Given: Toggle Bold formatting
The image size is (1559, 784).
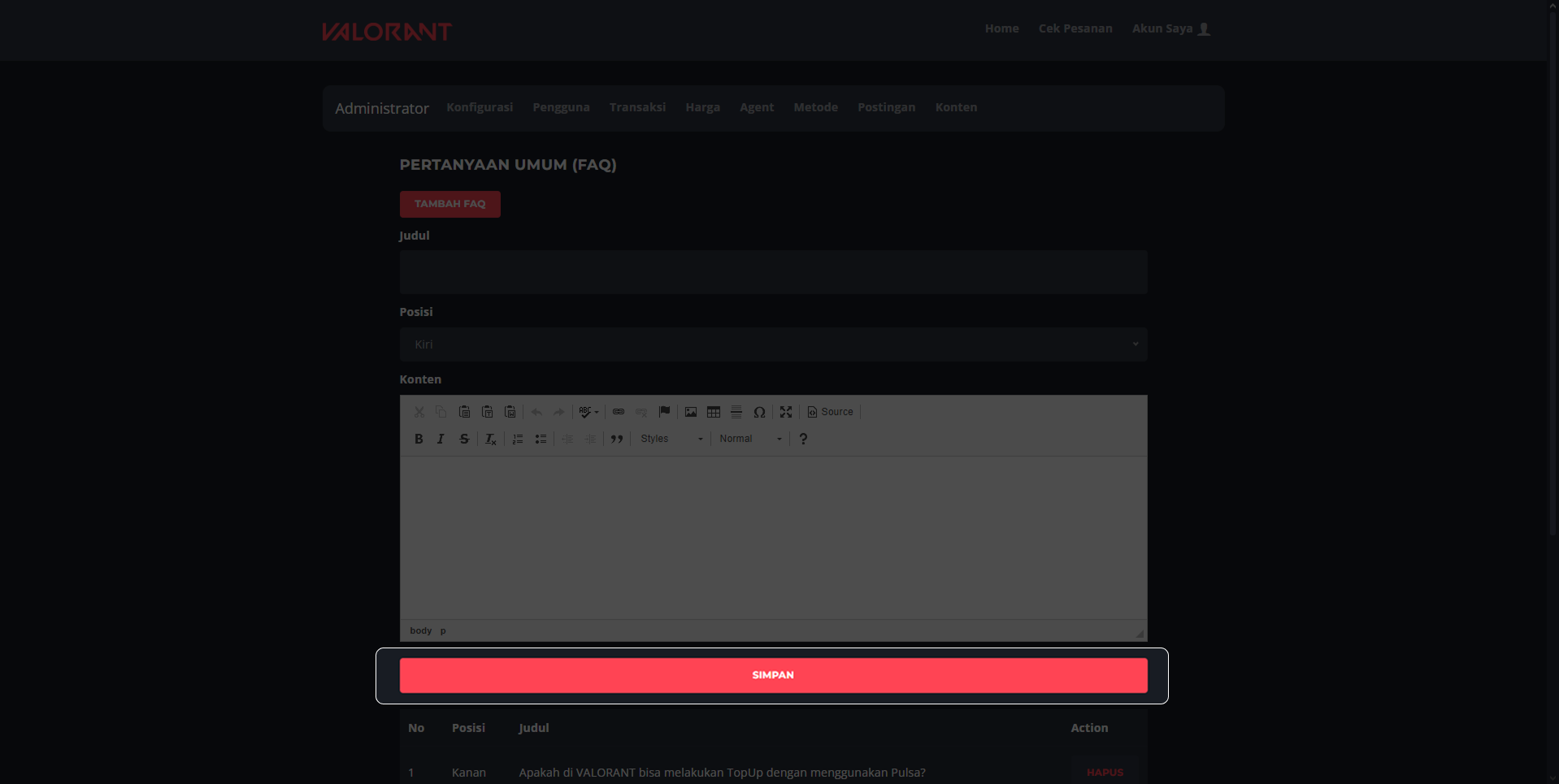Looking at the screenshot, I should click(419, 439).
